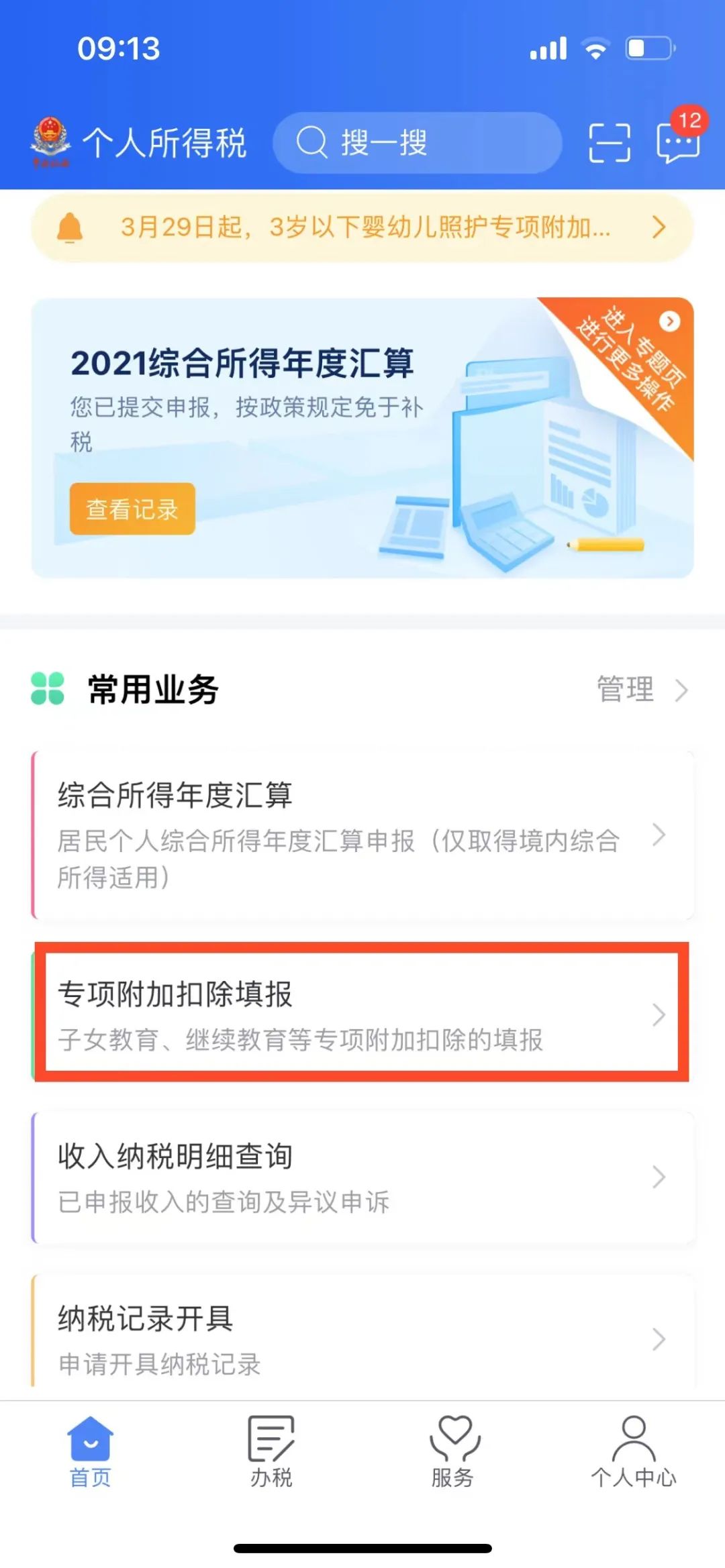Viewport: 725px width, 1568px height.
Task: Open 管理 chevron beside 常用业务
Action: coord(681,690)
